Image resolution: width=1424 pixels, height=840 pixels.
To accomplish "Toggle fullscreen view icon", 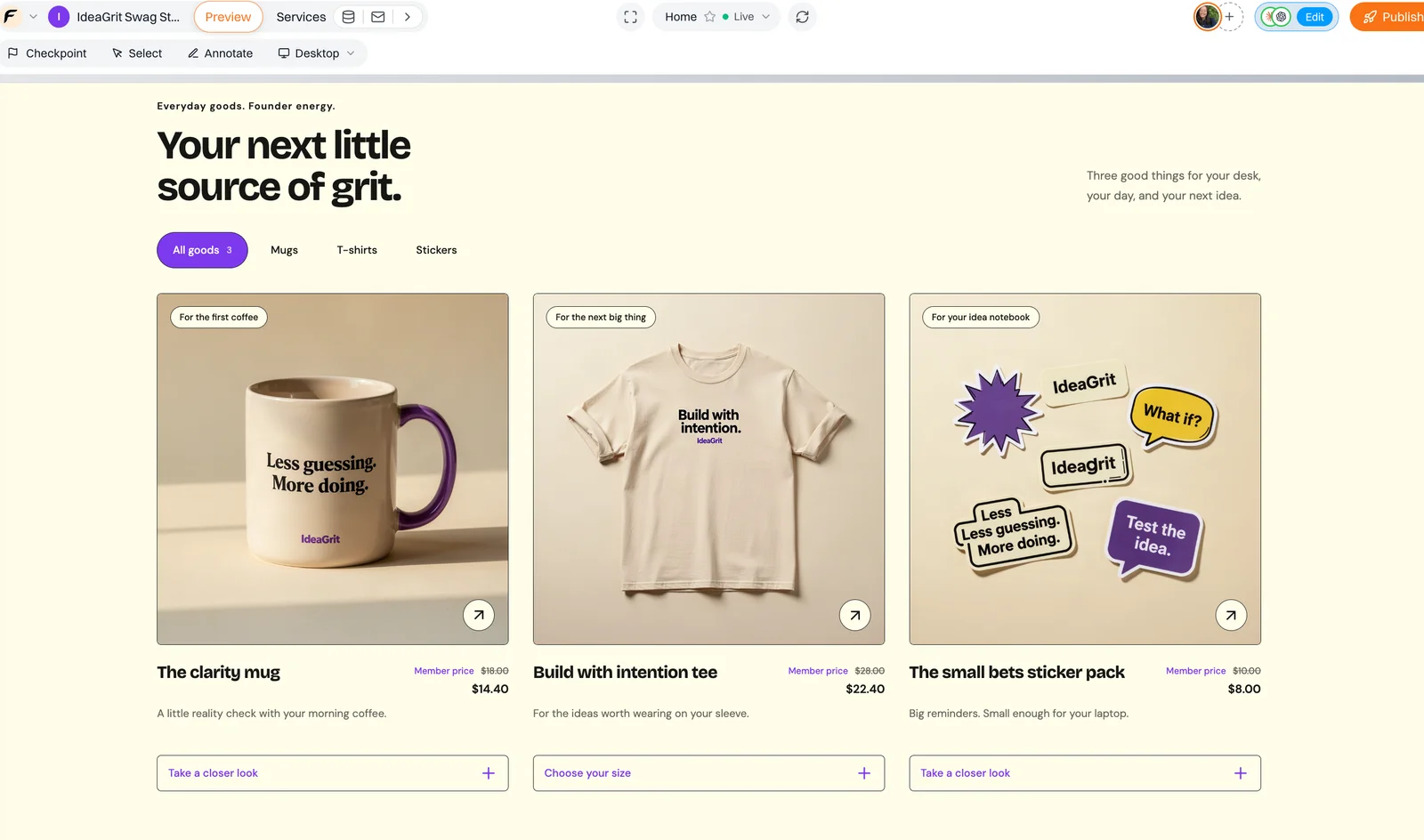I will pos(630,17).
